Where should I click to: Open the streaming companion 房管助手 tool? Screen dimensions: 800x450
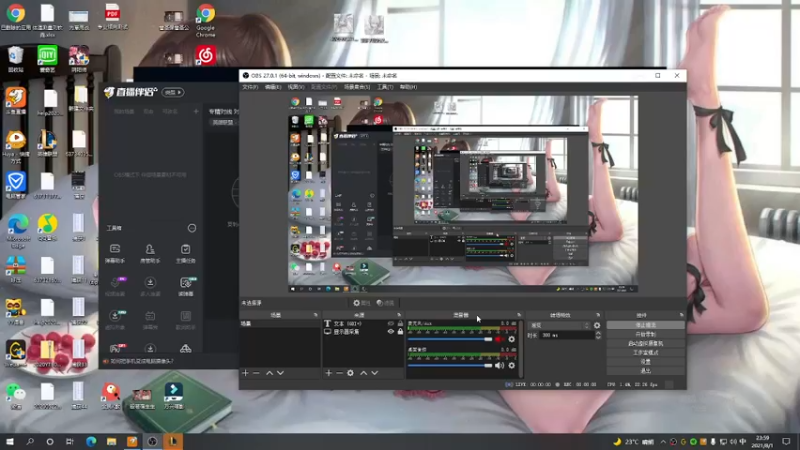[150, 253]
